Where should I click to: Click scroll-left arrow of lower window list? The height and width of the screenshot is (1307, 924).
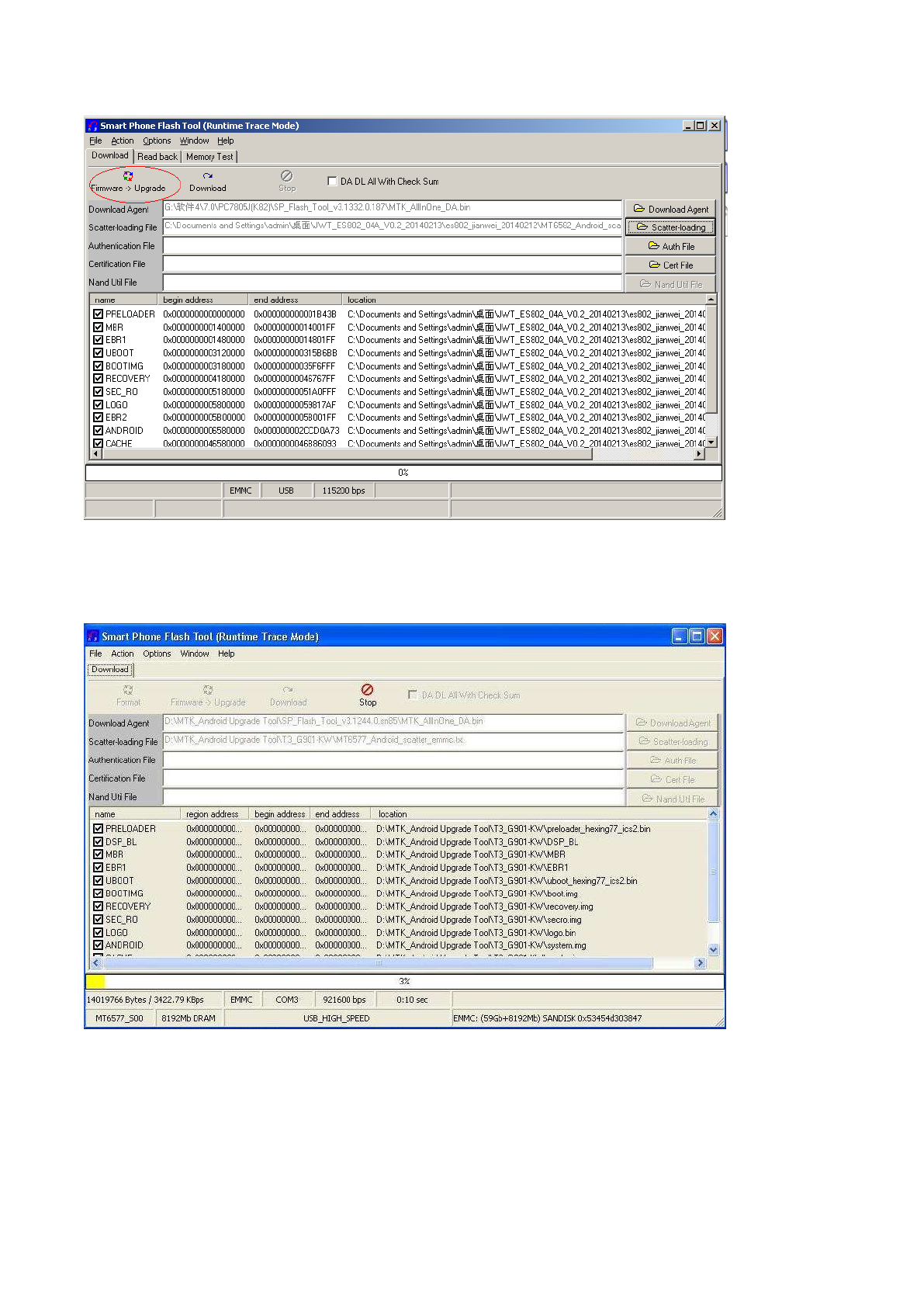(96, 963)
